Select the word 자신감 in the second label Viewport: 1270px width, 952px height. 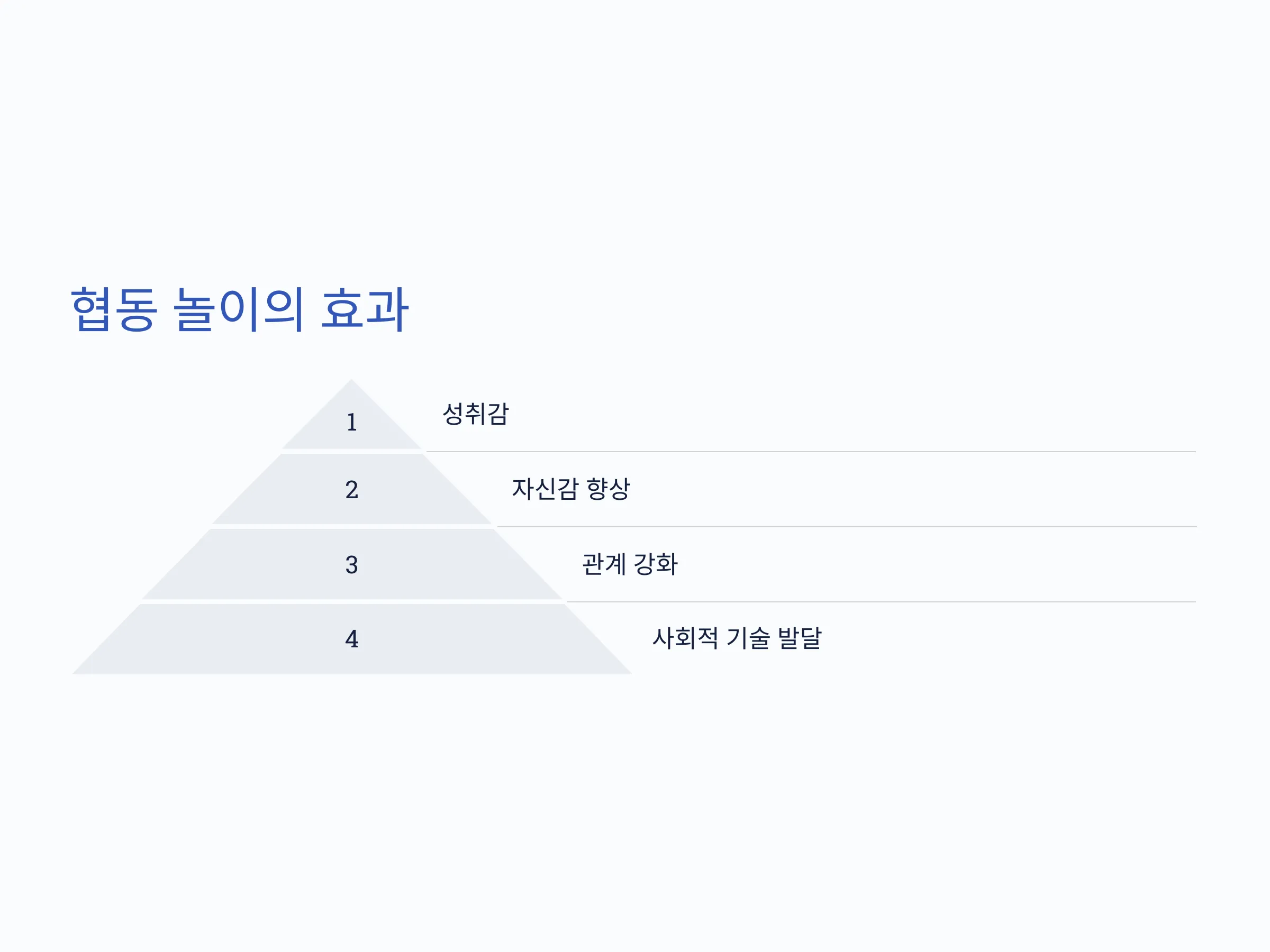[x=545, y=489]
